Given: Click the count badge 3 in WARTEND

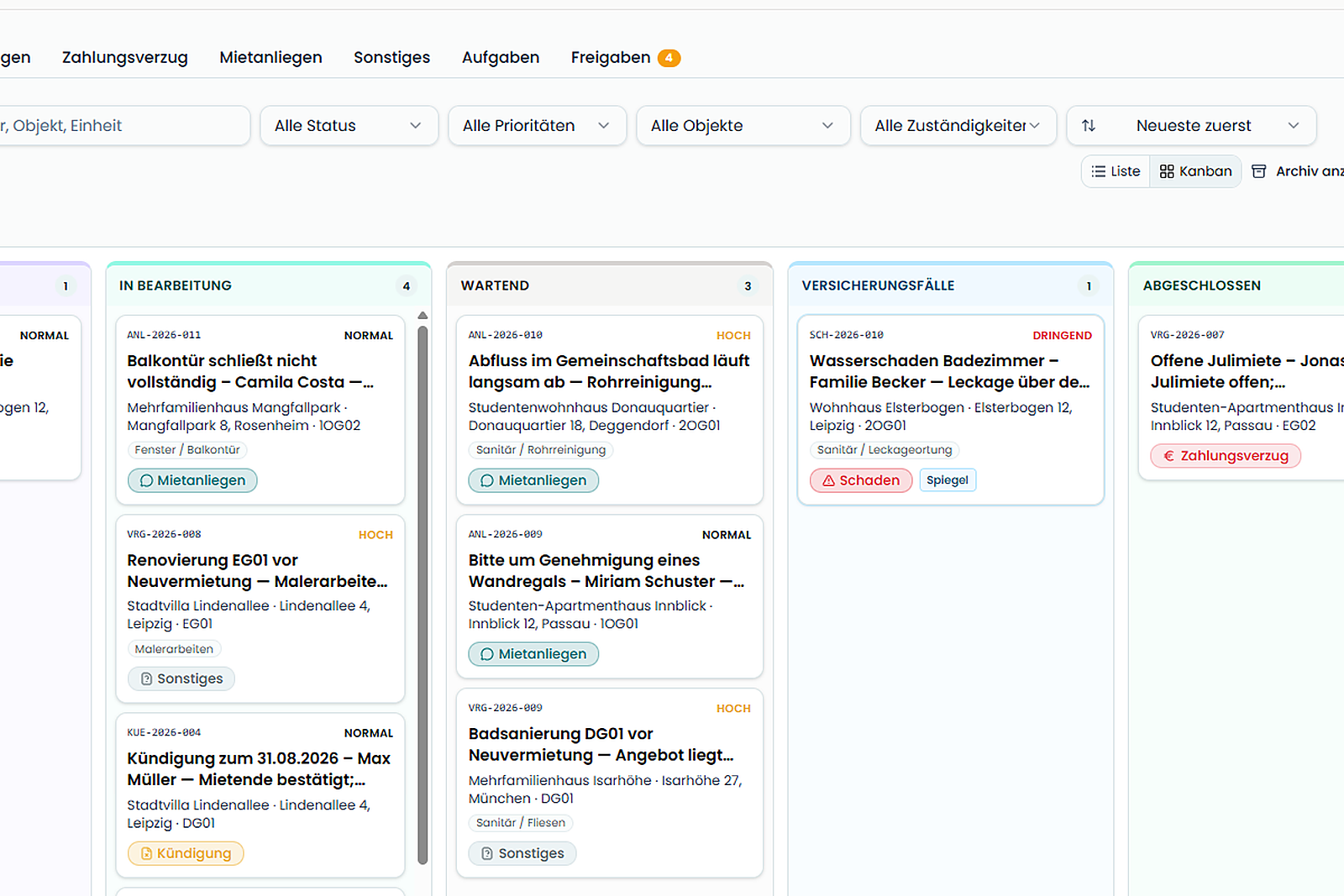Looking at the screenshot, I should point(748,286).
